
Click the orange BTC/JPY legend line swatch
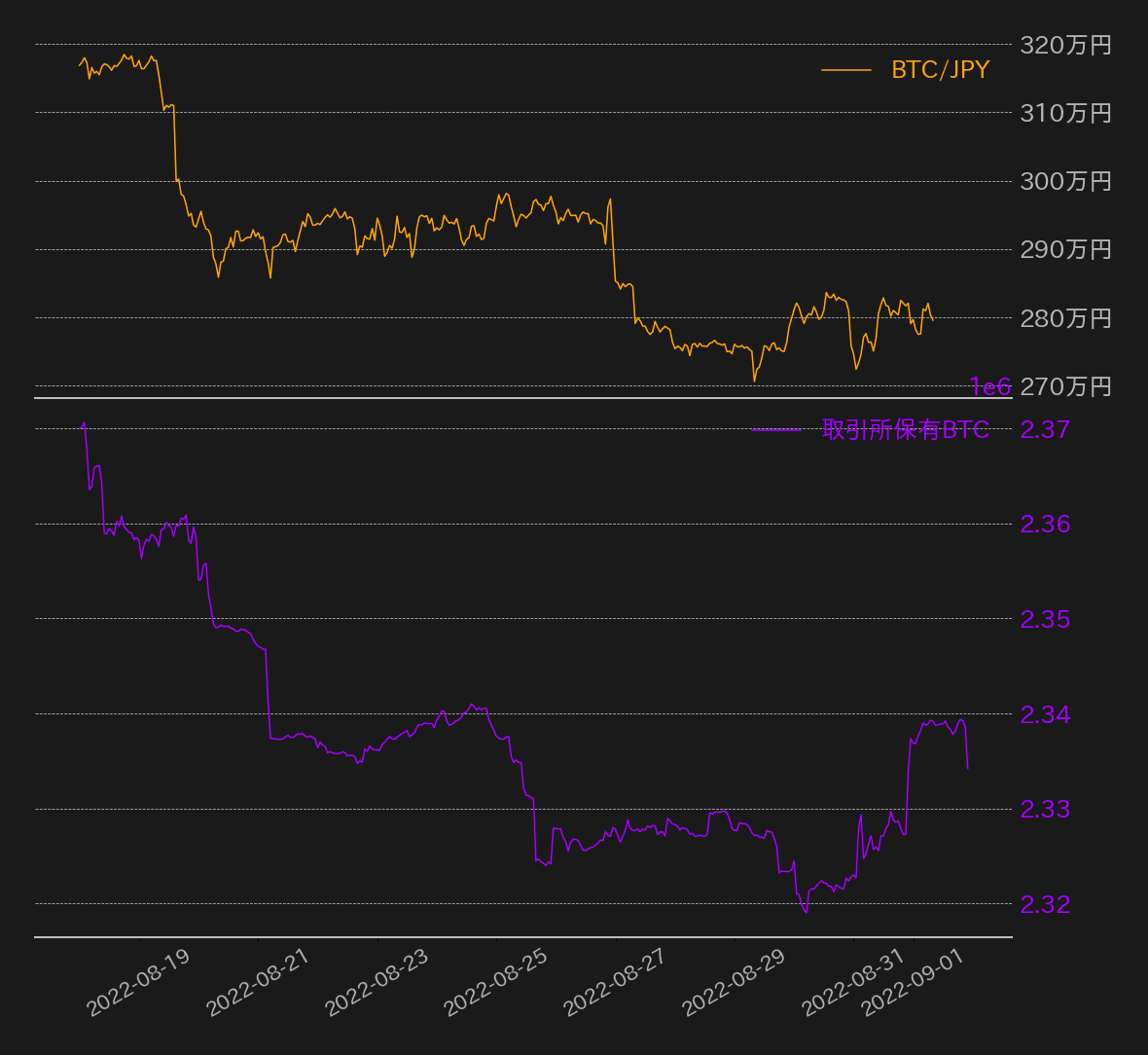tap(846, 70)
